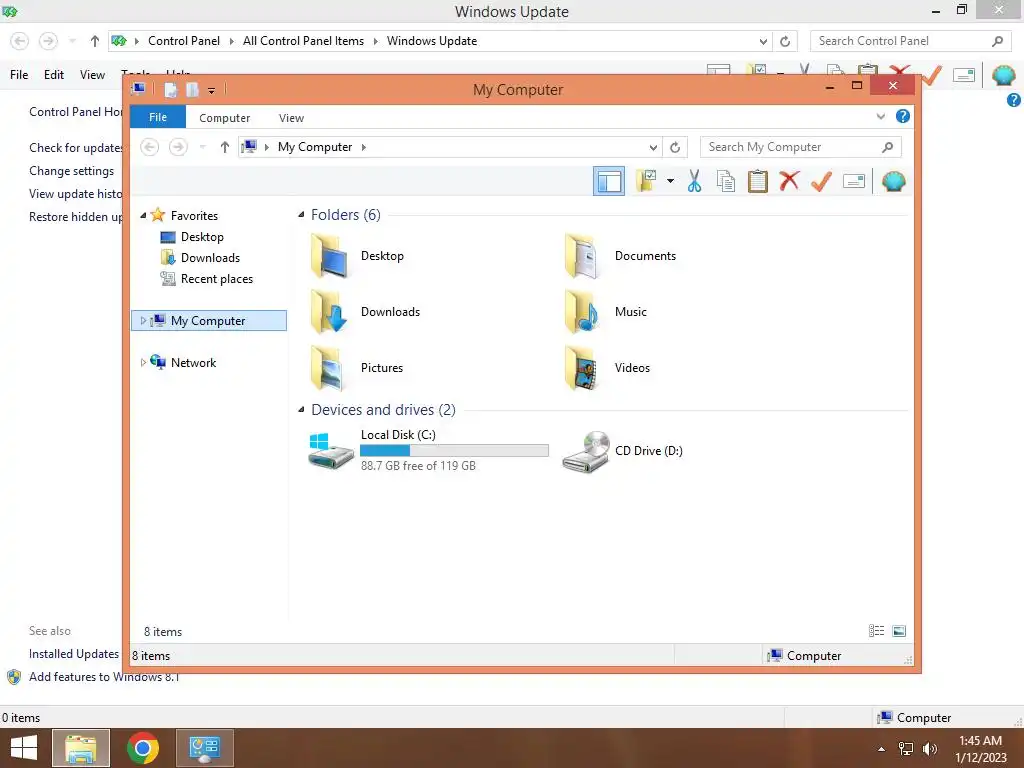Expand the ribbon using the chevron near Help
Viewport: 1024px width, 768px height.
(x=880, y=116)
